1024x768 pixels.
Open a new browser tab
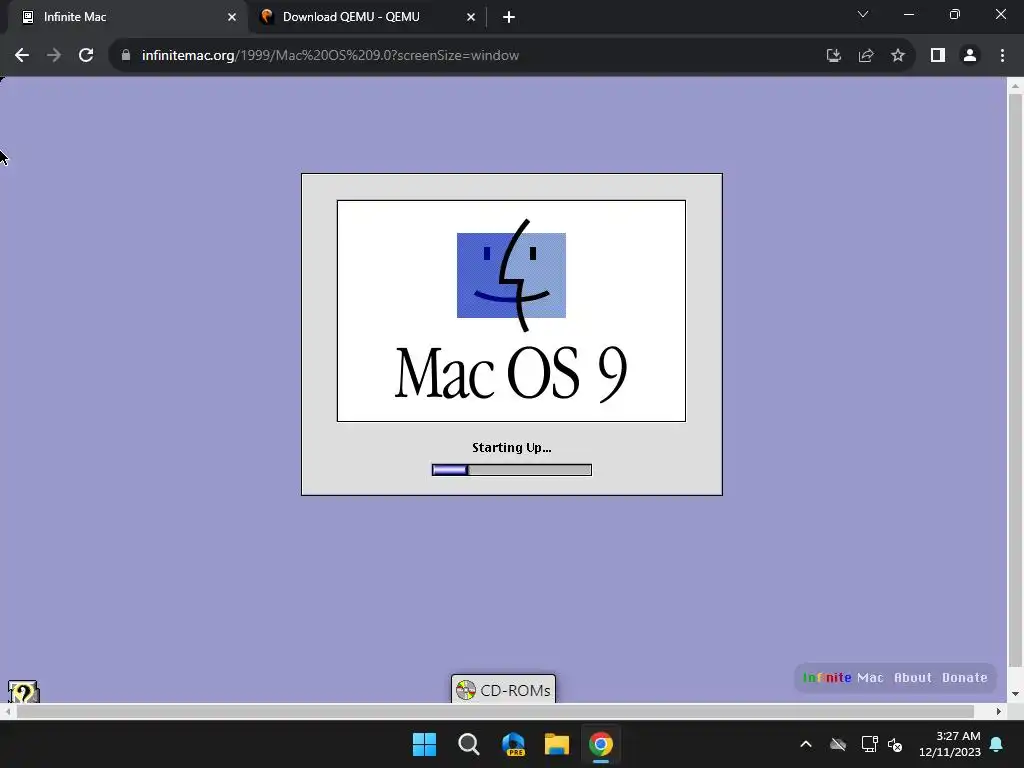pyautogui.click(x=509, y=17)
